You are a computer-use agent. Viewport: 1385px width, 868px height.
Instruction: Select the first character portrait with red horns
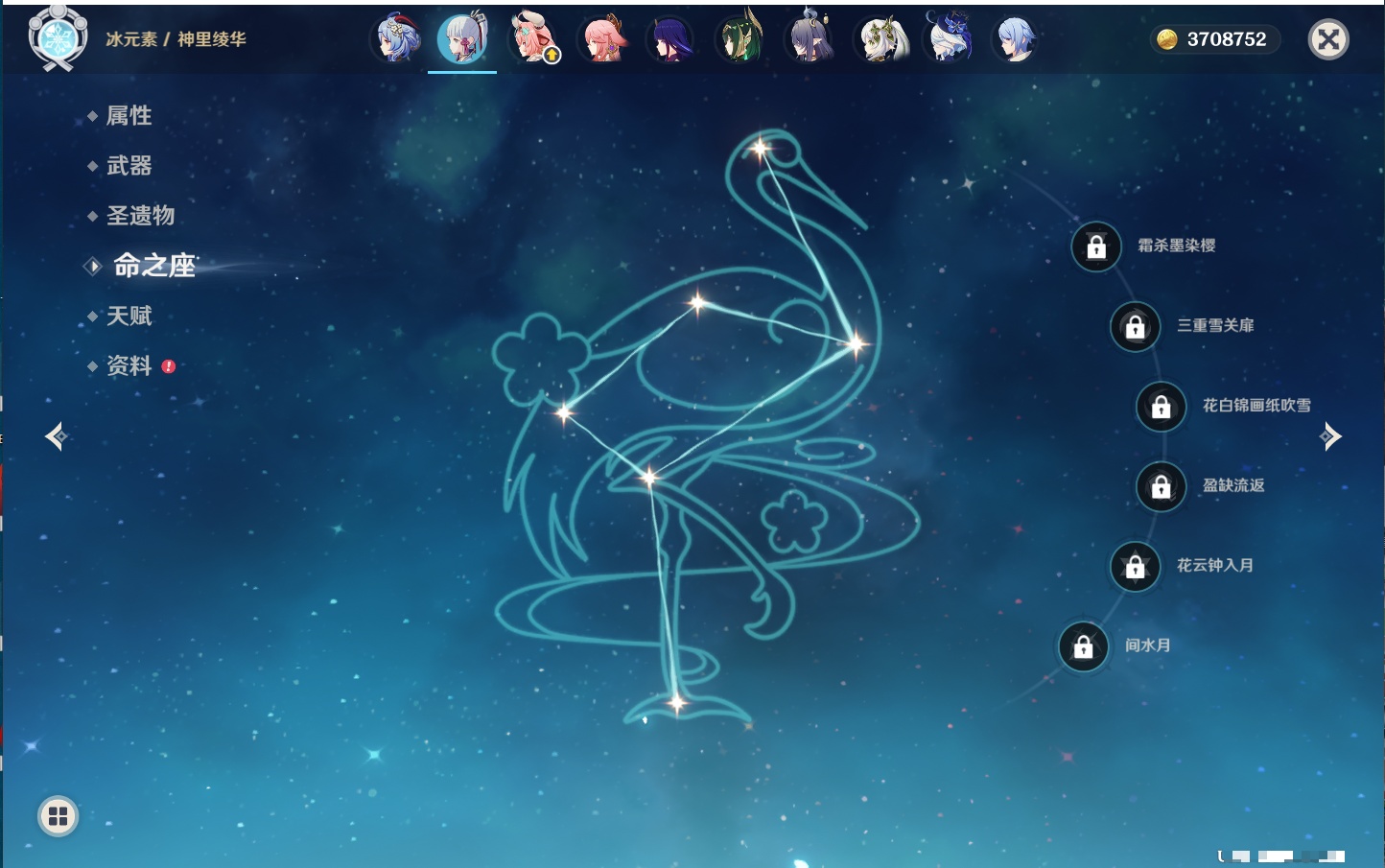396,39
